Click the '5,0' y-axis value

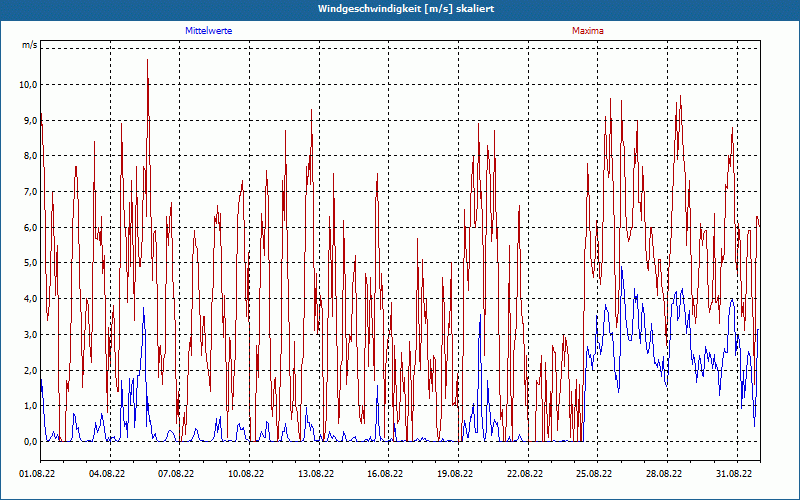pyautogui.click(x=30, y=263)
